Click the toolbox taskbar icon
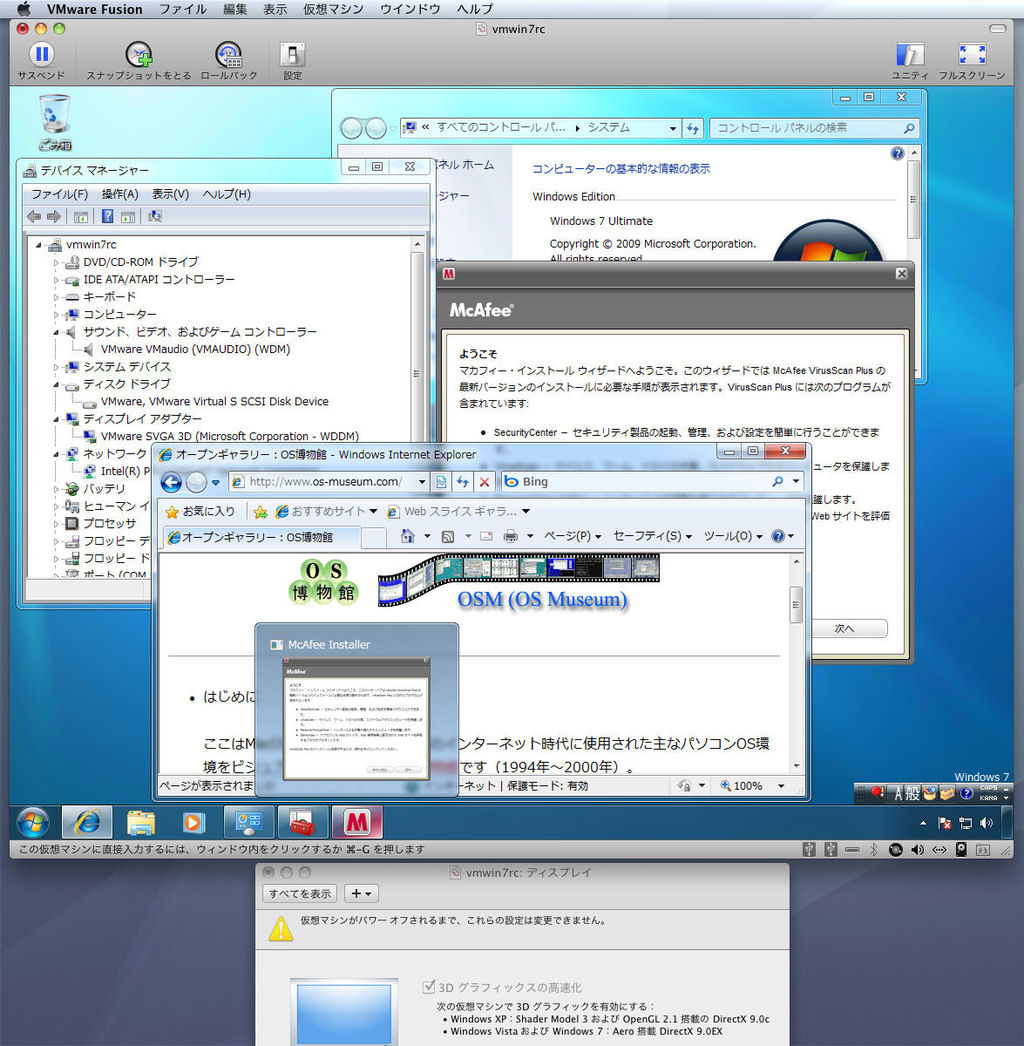 pyautogui.click(x=302, y=822)
